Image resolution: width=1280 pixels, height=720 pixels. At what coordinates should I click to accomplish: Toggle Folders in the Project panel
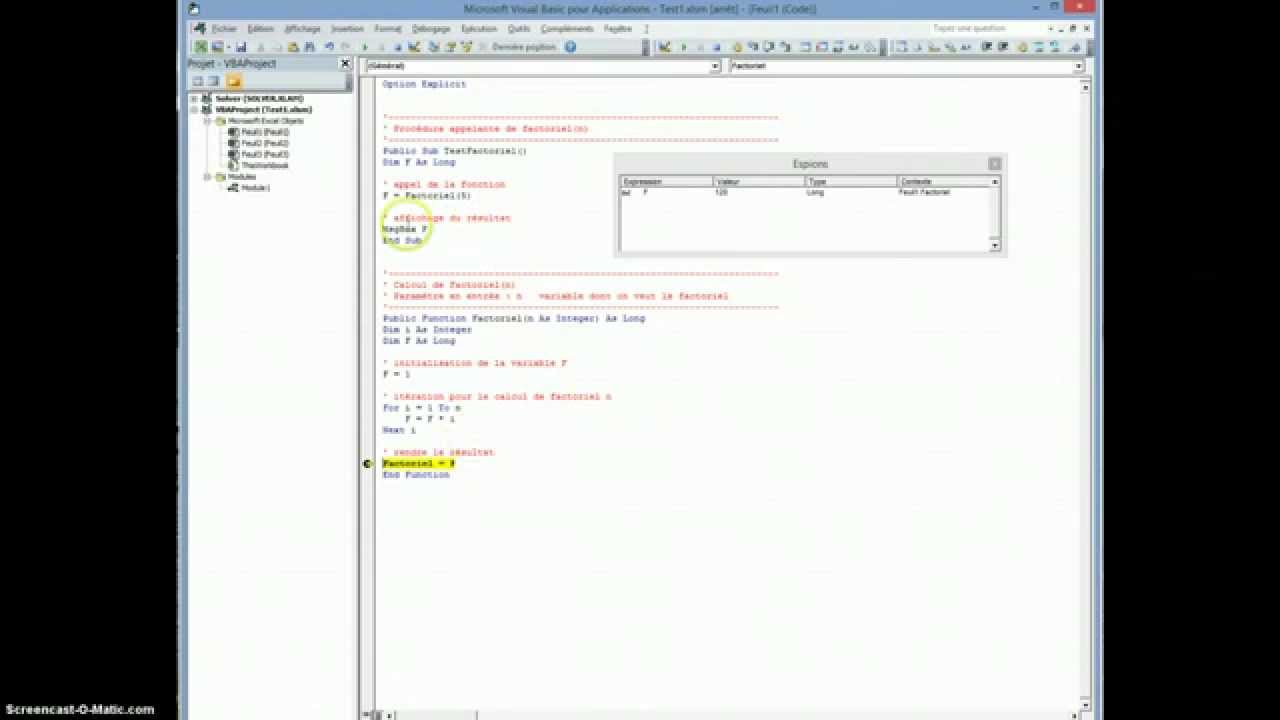pos(233,81)
